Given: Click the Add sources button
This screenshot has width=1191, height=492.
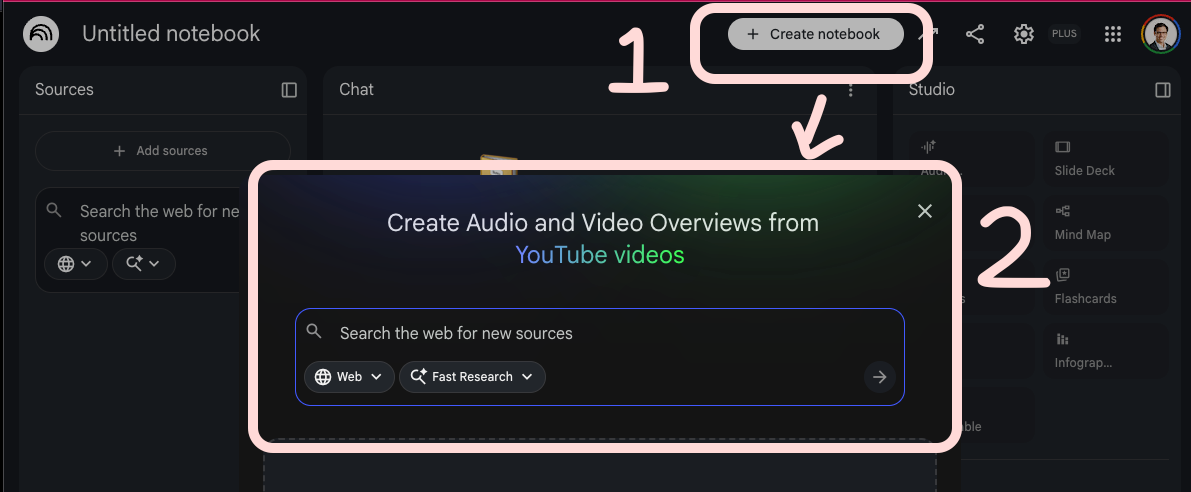Looking at the screenshot, I should 163,150.
